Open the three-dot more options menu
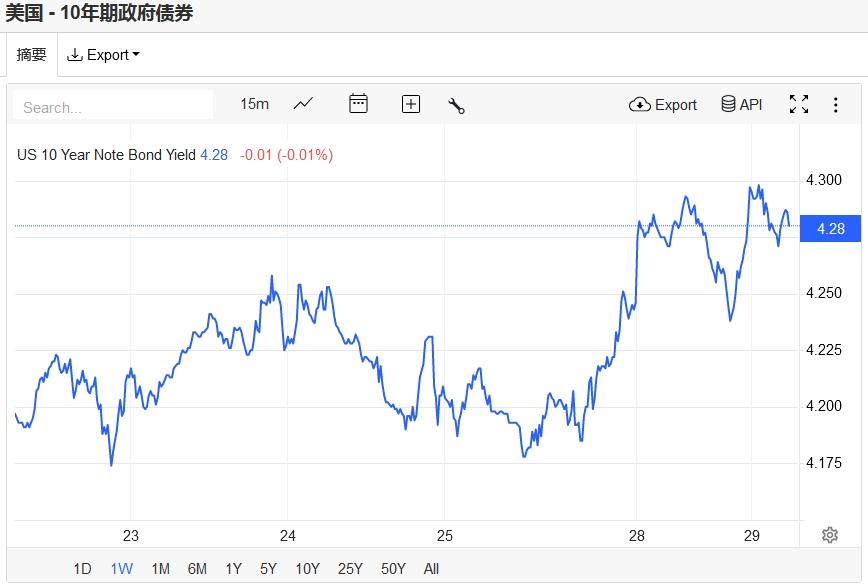 tap(836, 104)
